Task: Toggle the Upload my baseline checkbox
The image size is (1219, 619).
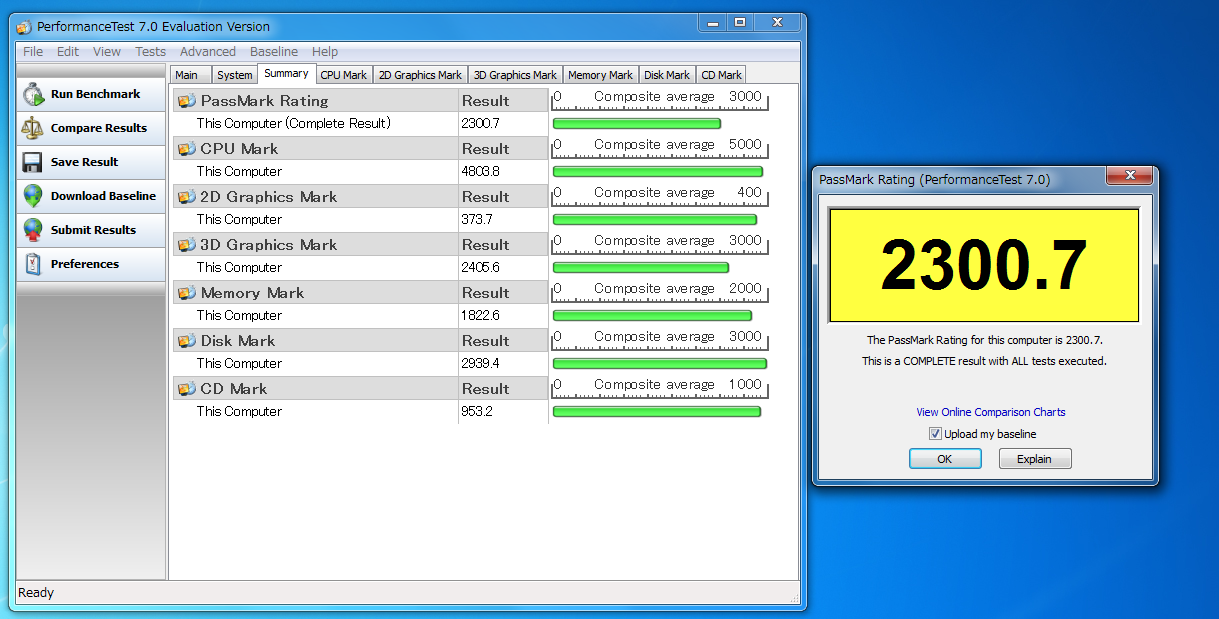Action: [x=935, y=434]
